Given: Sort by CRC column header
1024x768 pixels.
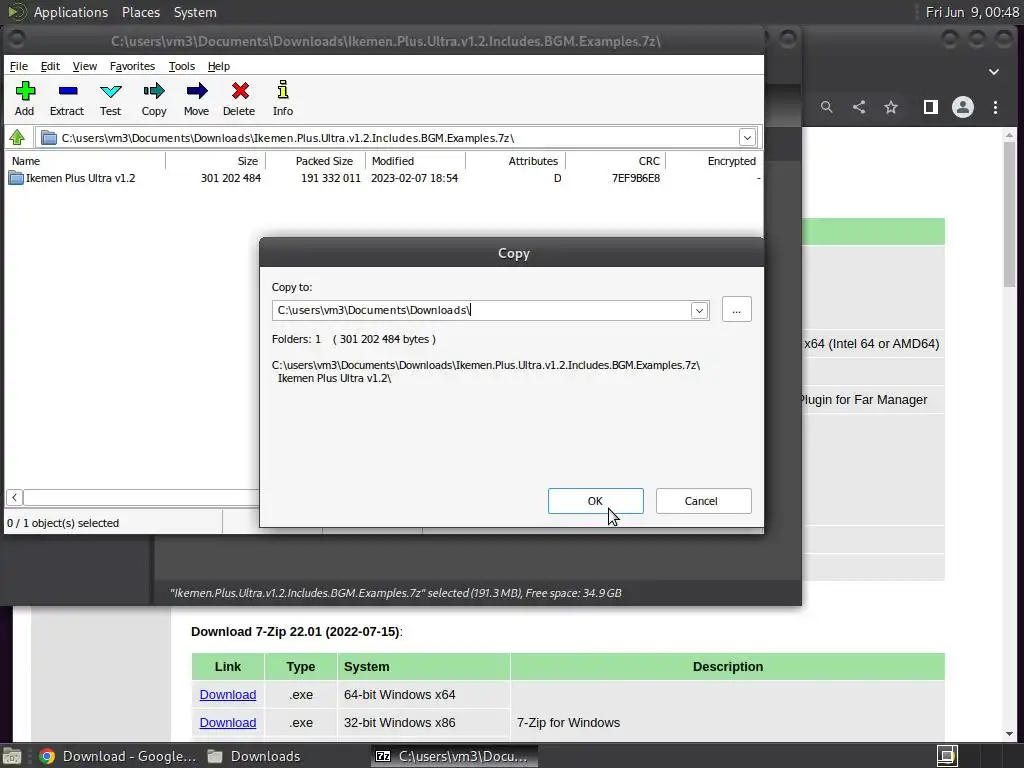Looking at the screenshot, I should click(x=615, y=161).
